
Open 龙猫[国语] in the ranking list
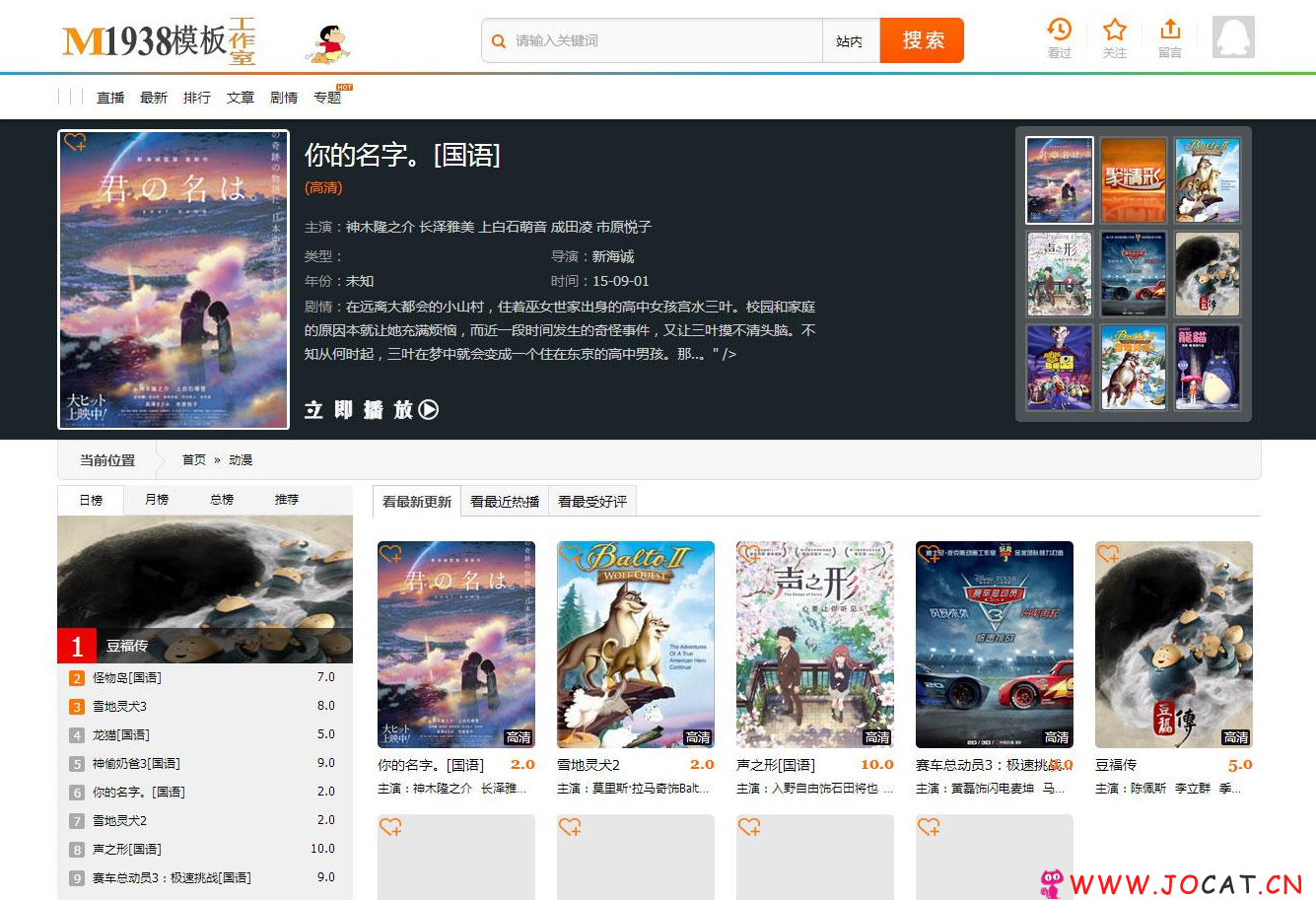click(121, 735)
